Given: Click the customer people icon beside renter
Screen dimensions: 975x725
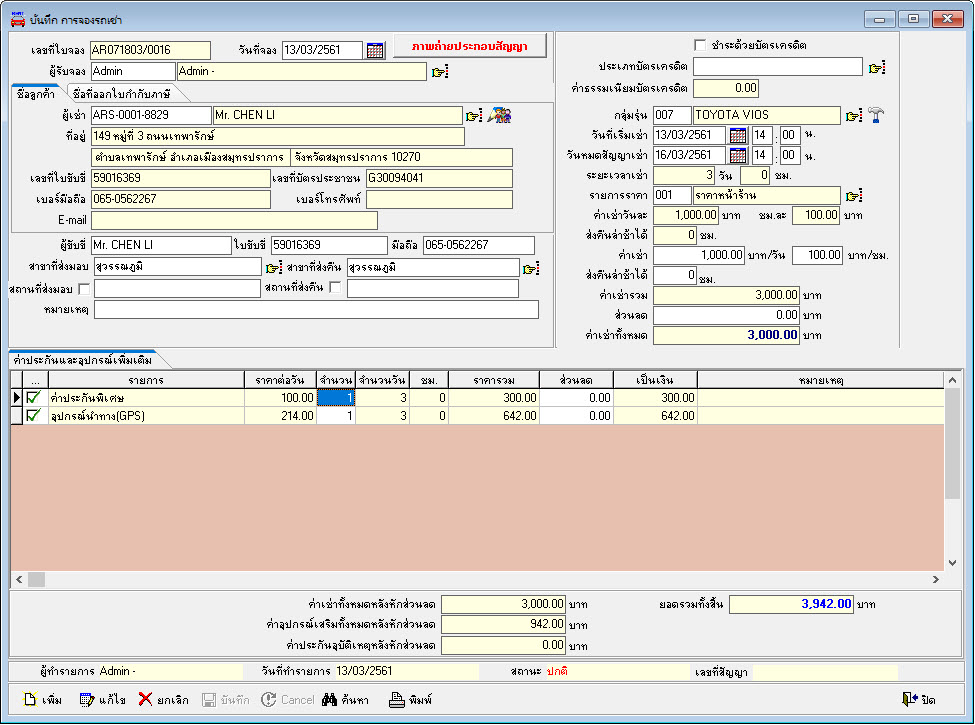Looking at the screenshot, I should 500,116.
